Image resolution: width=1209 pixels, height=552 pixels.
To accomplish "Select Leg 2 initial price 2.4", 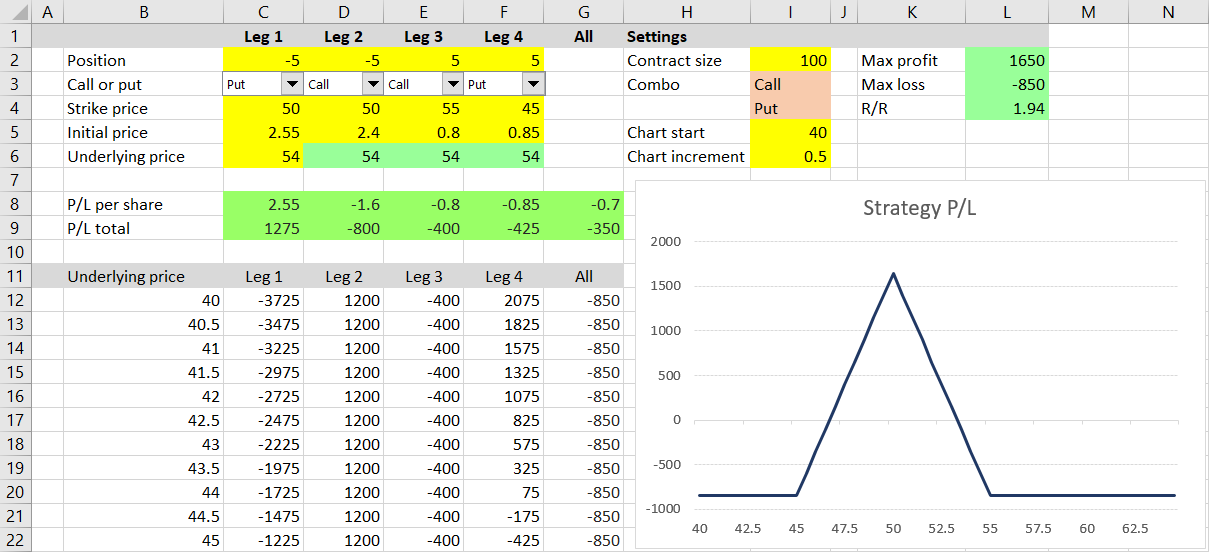I will pos(343,133).
